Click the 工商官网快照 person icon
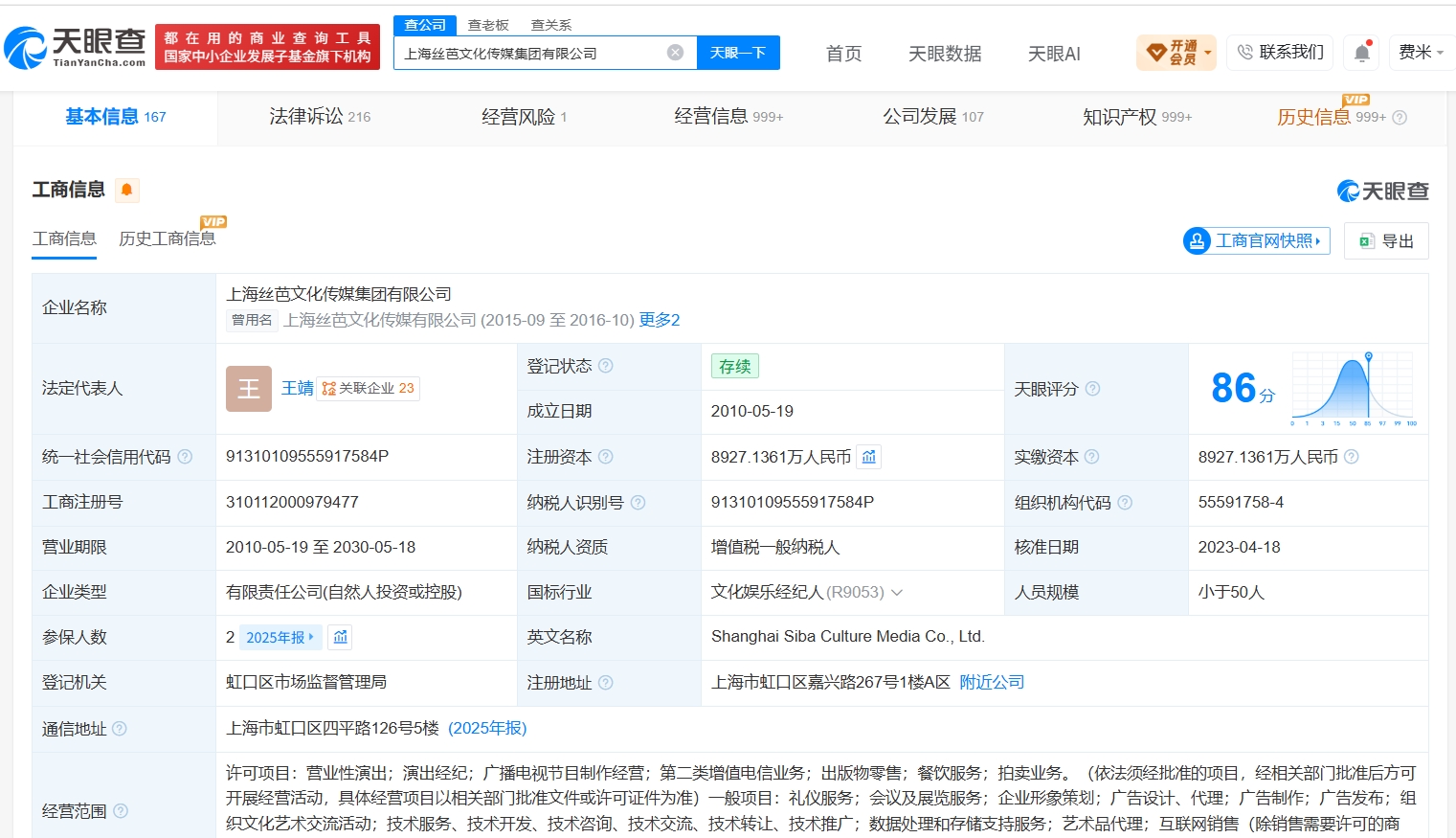The image size is (1456, 838). click(x=1198, y=240)
